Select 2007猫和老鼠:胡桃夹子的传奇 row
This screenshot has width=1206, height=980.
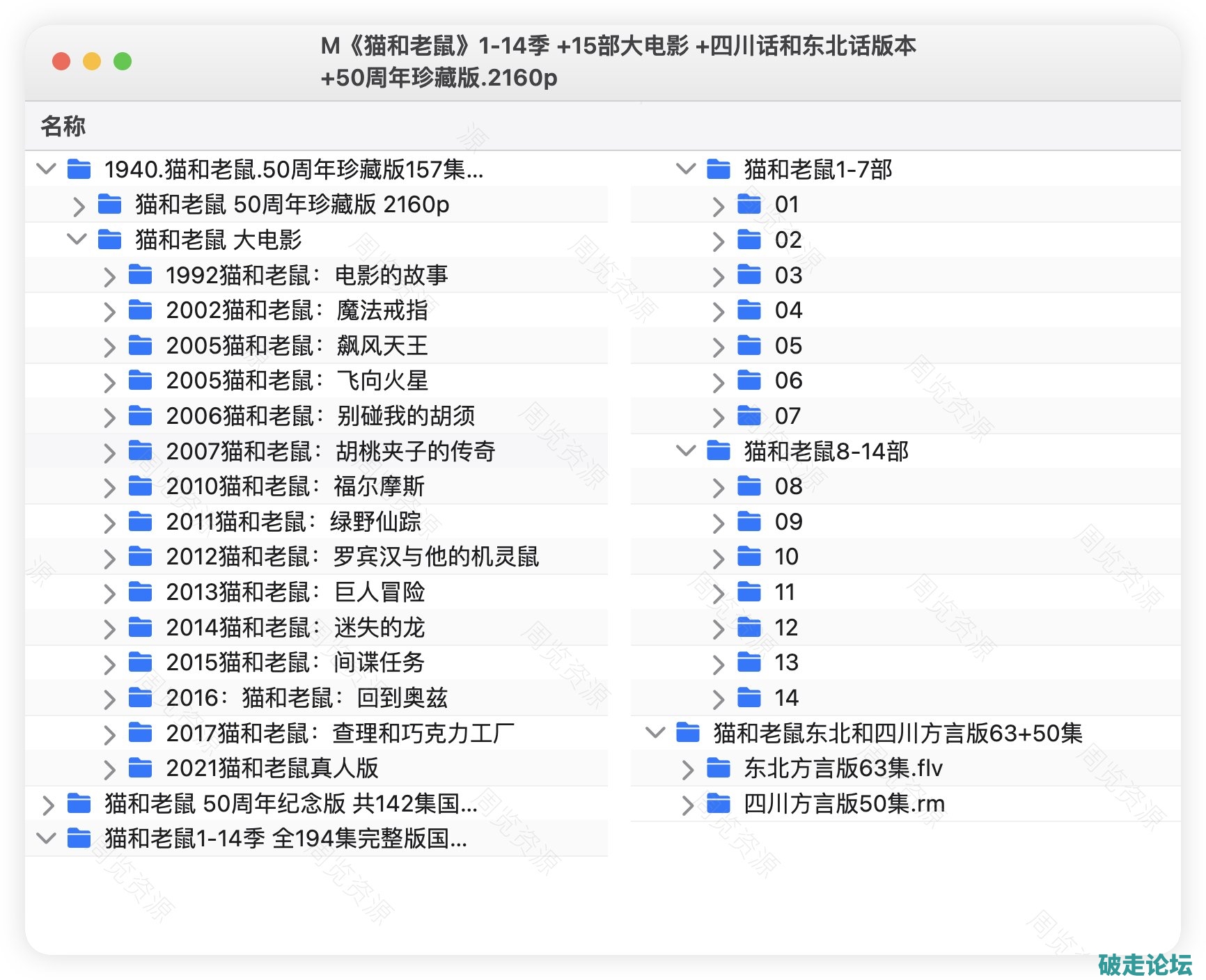330,451
